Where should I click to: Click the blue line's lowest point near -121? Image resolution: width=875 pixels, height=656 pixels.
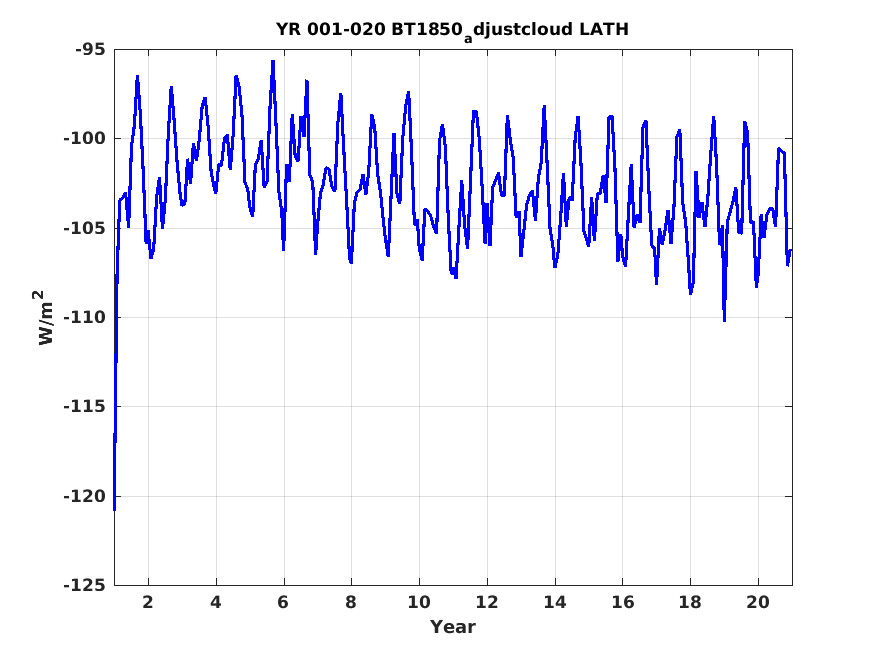click(x=114, y=509)
